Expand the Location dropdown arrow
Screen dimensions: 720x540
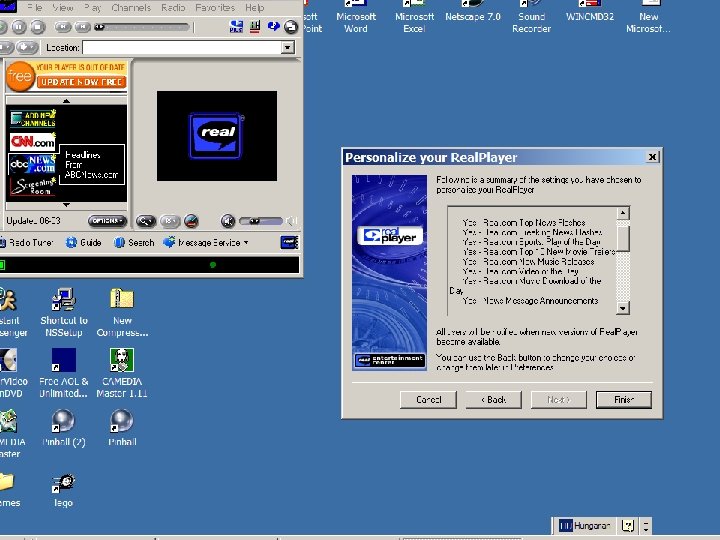click(288, 47)
